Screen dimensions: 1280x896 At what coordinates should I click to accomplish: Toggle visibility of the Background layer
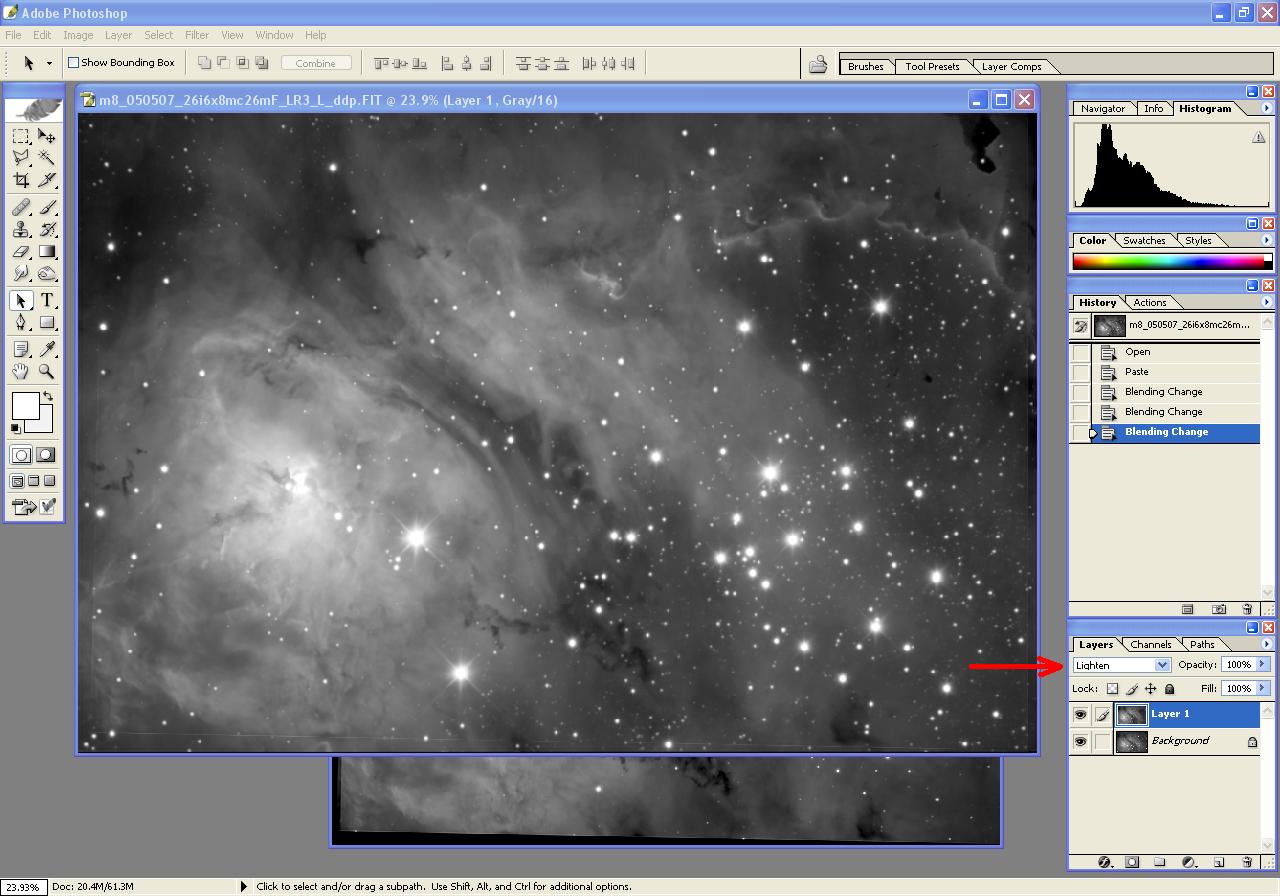[1080, 741]
